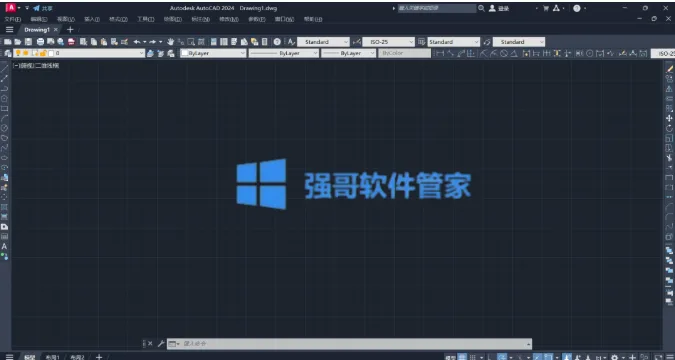Screen dimensions: 675x360
Task: Click the Redo arrow icon
Action: click(x=152, y=42)
